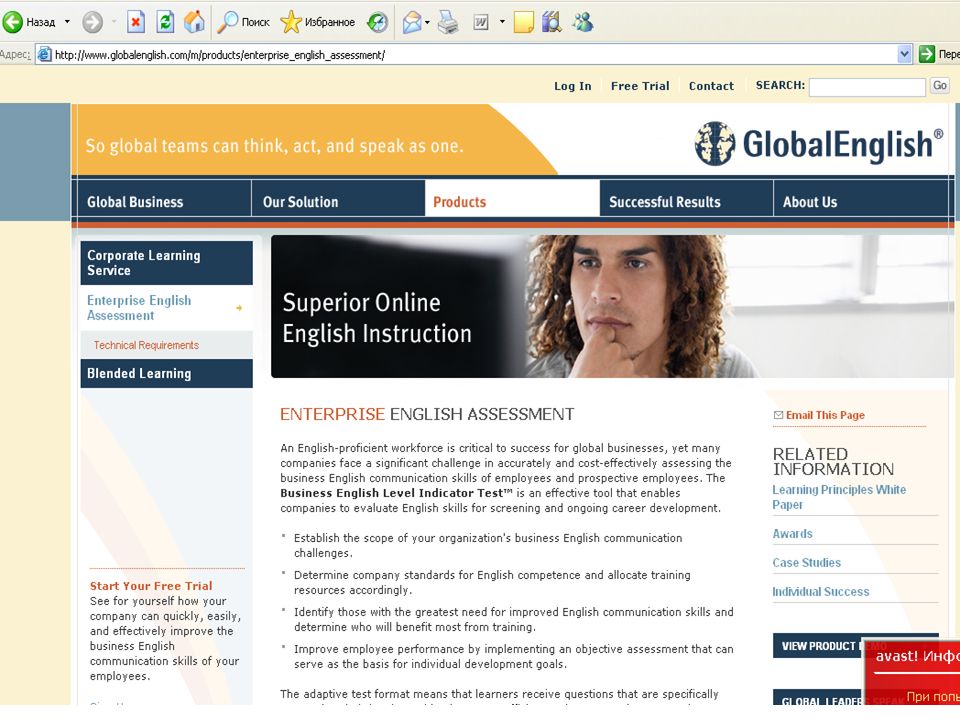
Task: Open the Successful Results nav tab
Action: coord(686,199)
